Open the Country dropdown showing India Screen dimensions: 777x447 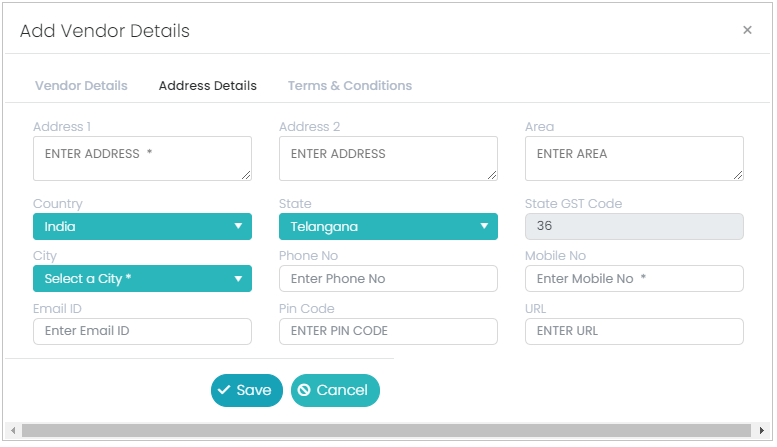point(142,226)
